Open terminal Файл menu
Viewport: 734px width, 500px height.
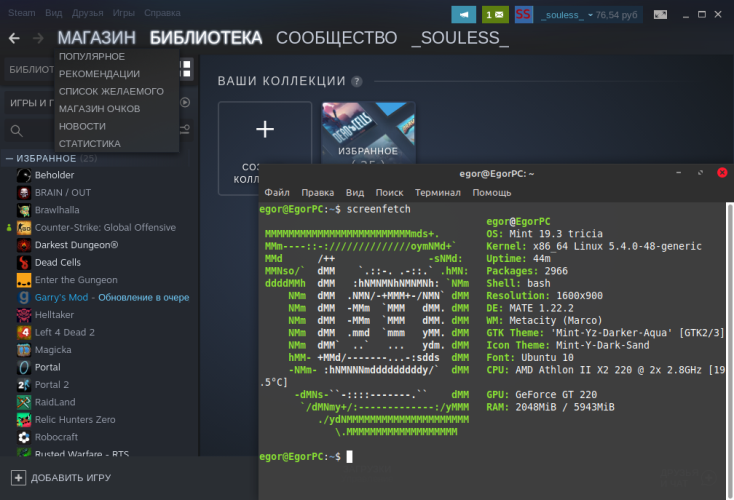[277, 192]
